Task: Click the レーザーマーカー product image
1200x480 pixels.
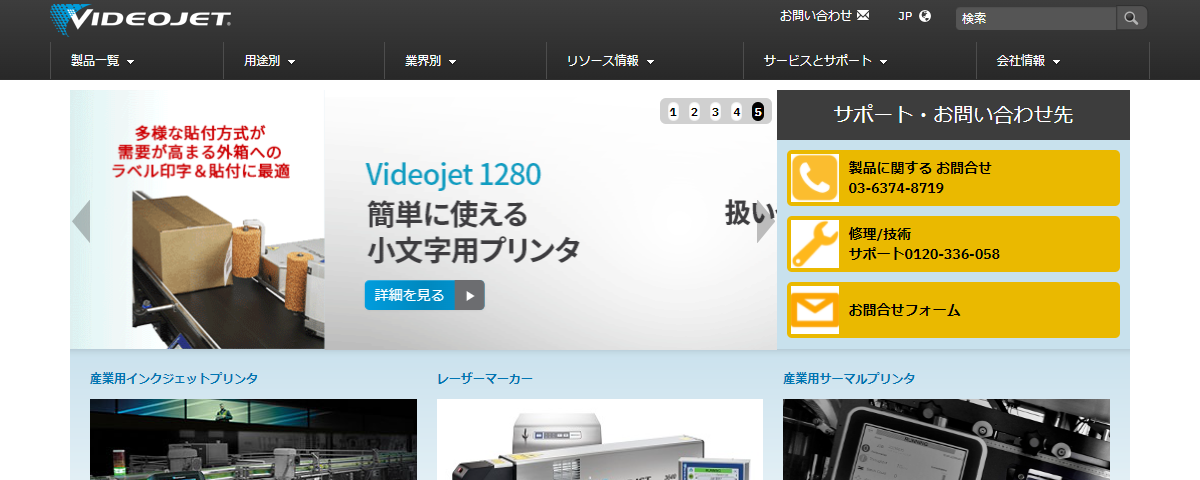Action: pyautogui.click(x=600, y=440)
